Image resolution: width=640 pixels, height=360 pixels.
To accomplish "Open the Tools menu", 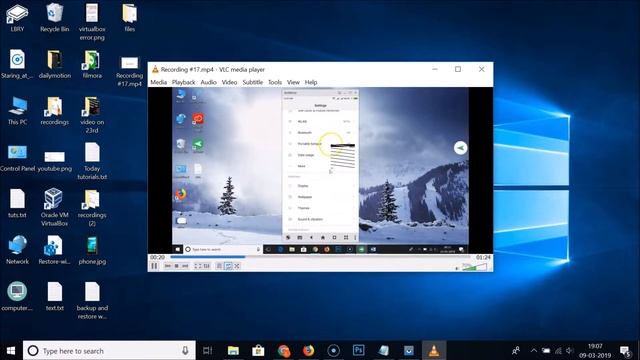I will tap(275, 82).
